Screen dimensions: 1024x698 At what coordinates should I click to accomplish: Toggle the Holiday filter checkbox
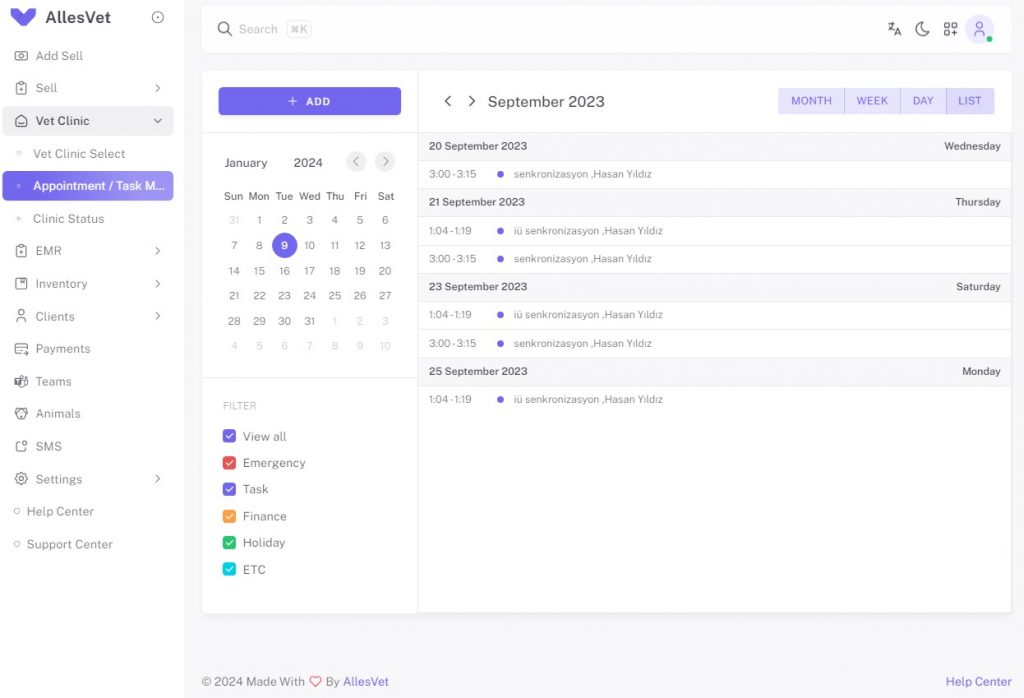click(x=229, y=543)
